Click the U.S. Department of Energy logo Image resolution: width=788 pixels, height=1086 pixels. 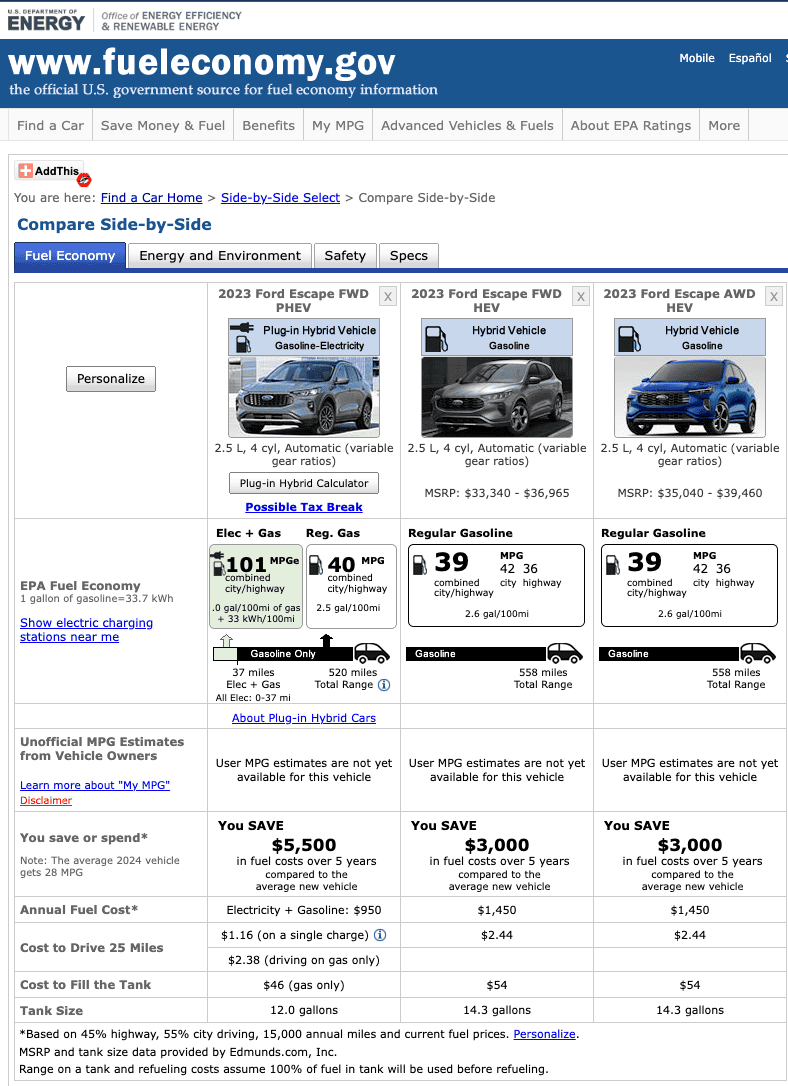pos(46,20)
